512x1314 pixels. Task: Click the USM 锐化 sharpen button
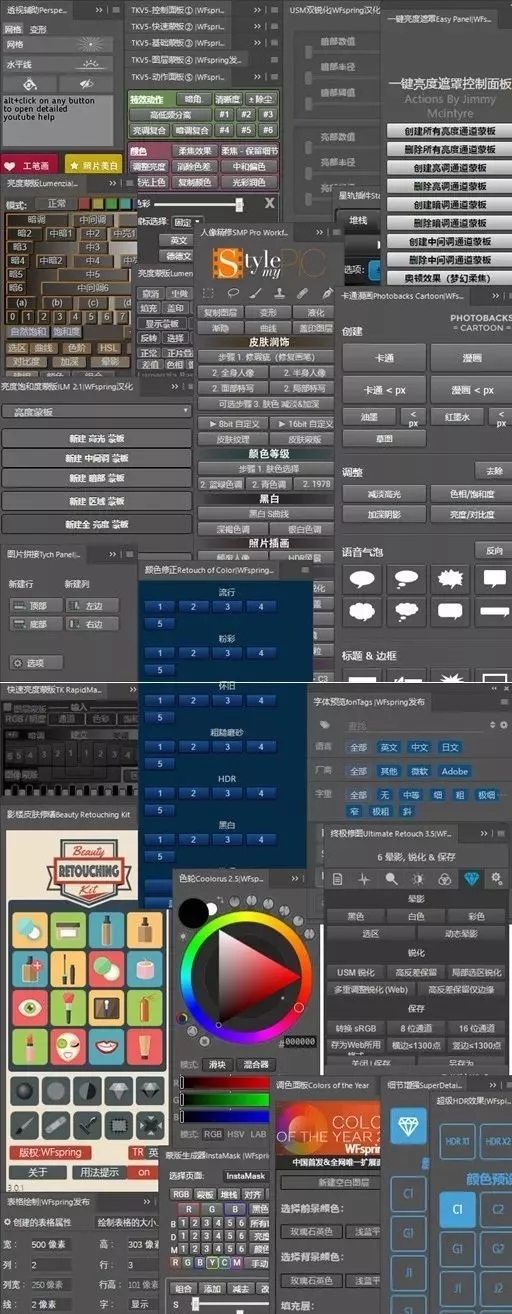(355, 972)
